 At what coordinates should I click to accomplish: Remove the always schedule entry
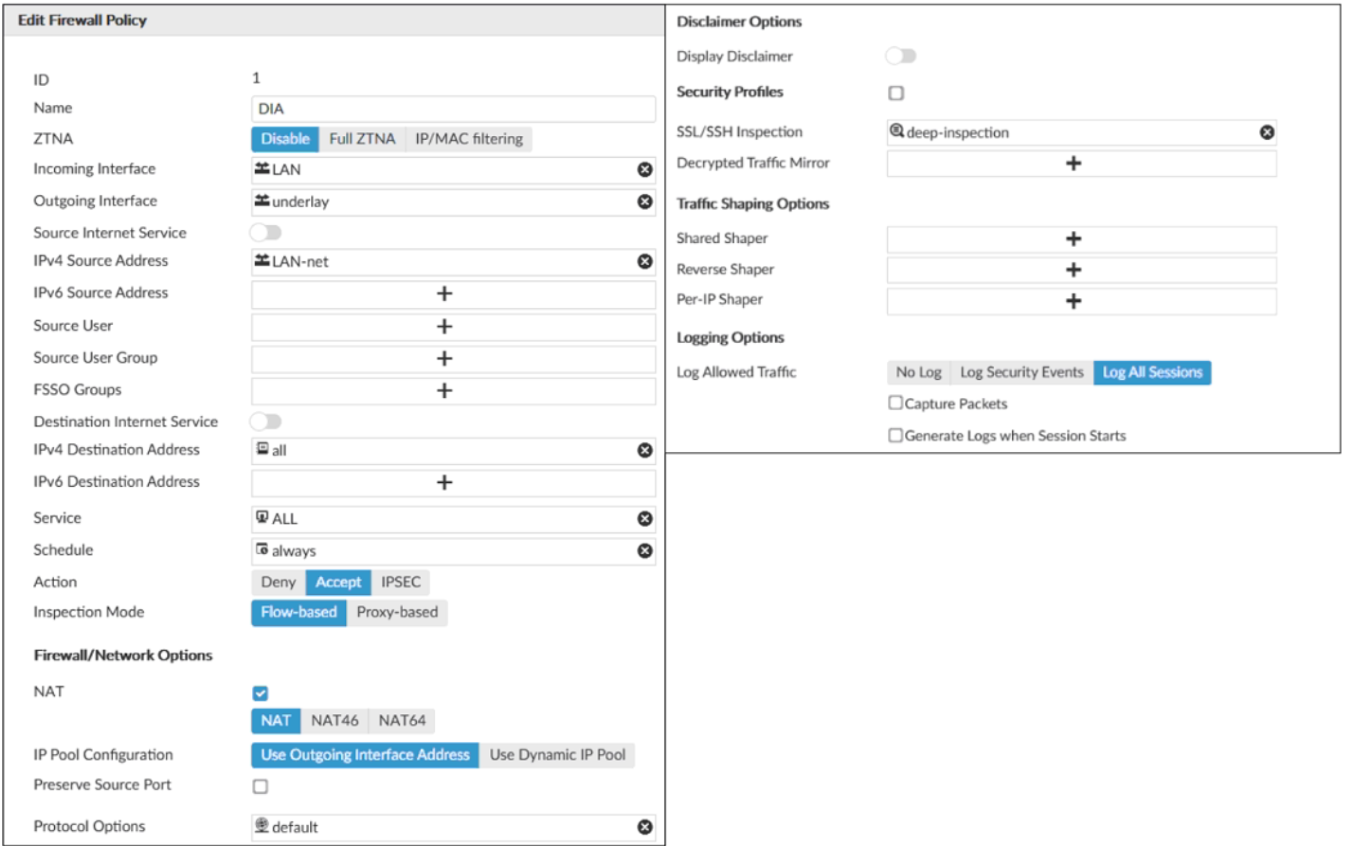tap(645, 551)
